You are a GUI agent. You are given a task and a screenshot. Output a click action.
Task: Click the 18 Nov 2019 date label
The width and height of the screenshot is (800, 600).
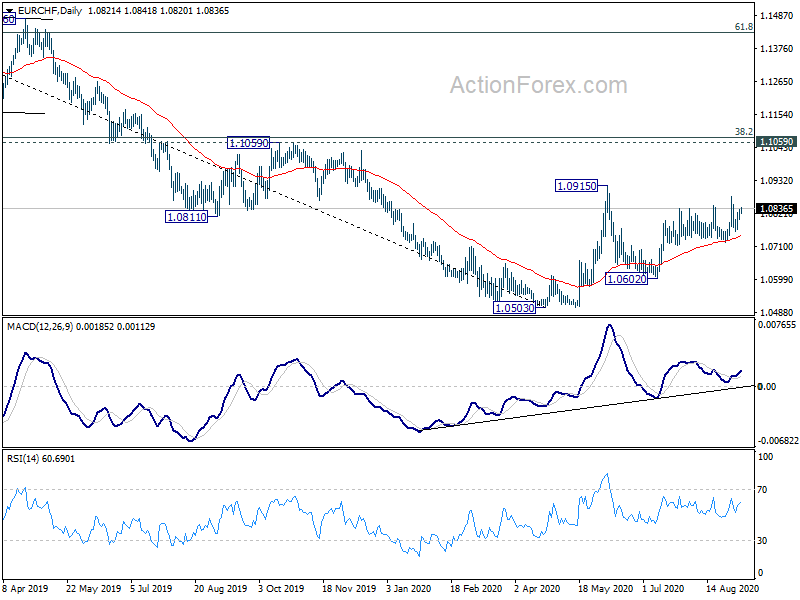click(x=349, y=588)
